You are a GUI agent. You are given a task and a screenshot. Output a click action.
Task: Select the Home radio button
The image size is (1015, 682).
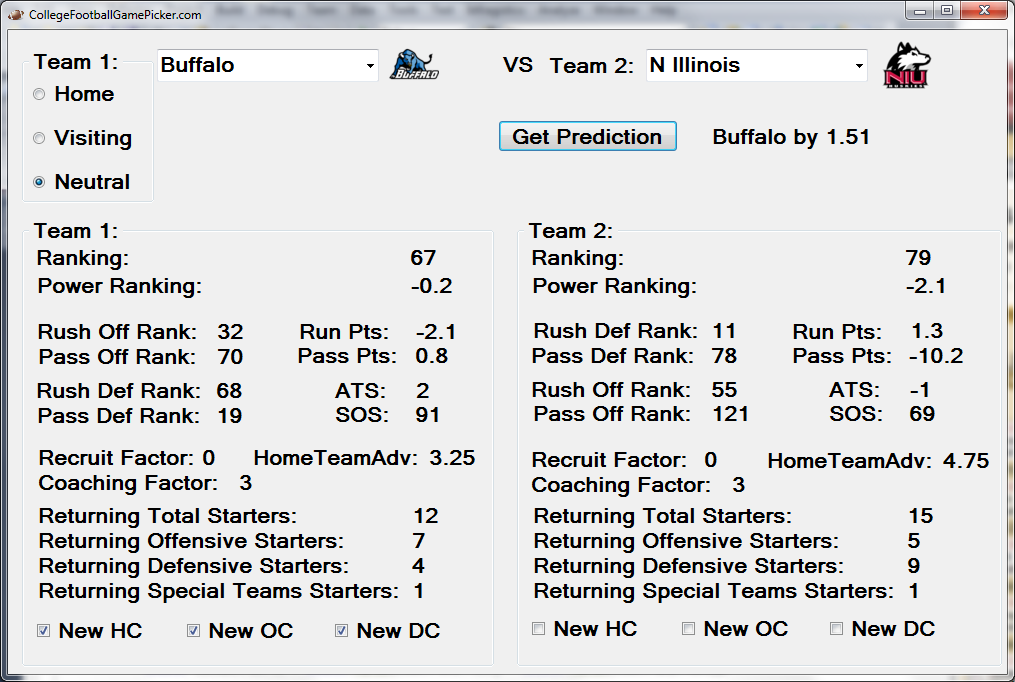point(39,94)
